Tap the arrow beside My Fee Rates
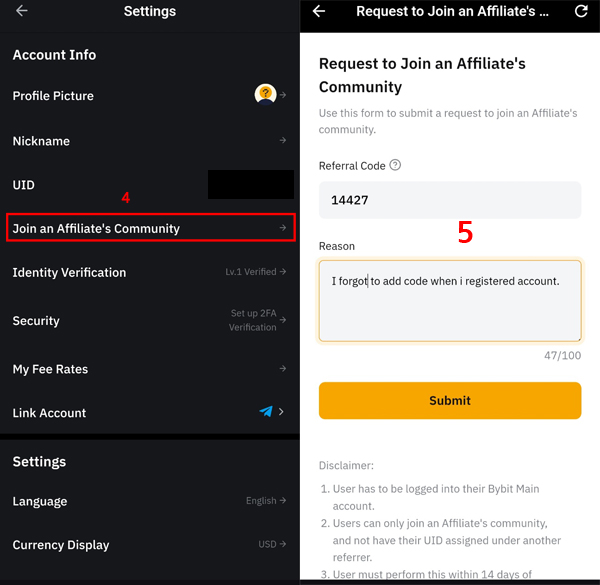This screenshot has width=600, height=585. (283, 368)
